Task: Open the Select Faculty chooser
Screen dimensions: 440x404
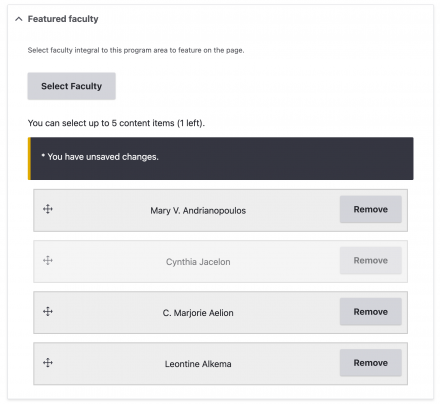Action: [72, 86]
